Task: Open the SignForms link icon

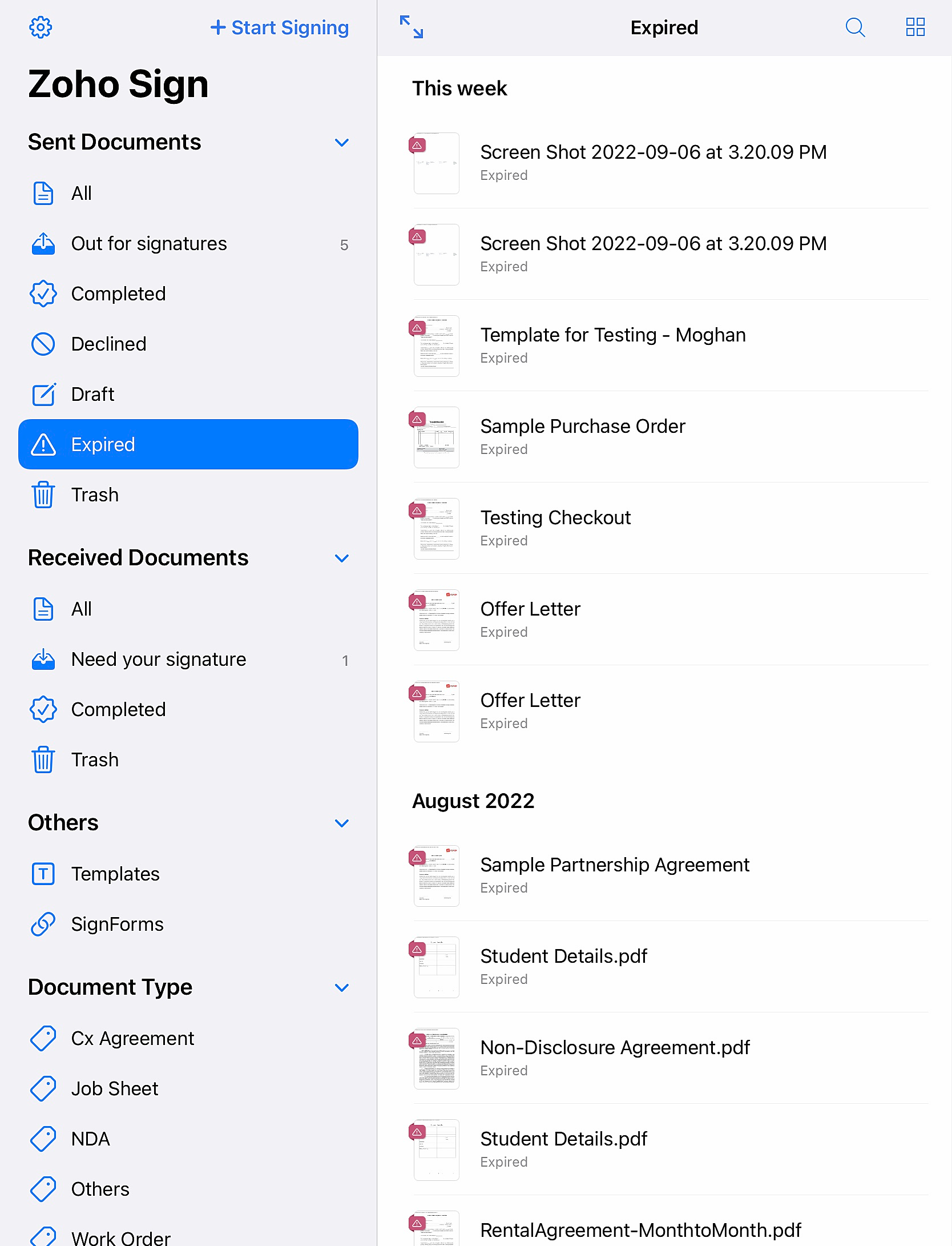Action: (x=43, y=924)
